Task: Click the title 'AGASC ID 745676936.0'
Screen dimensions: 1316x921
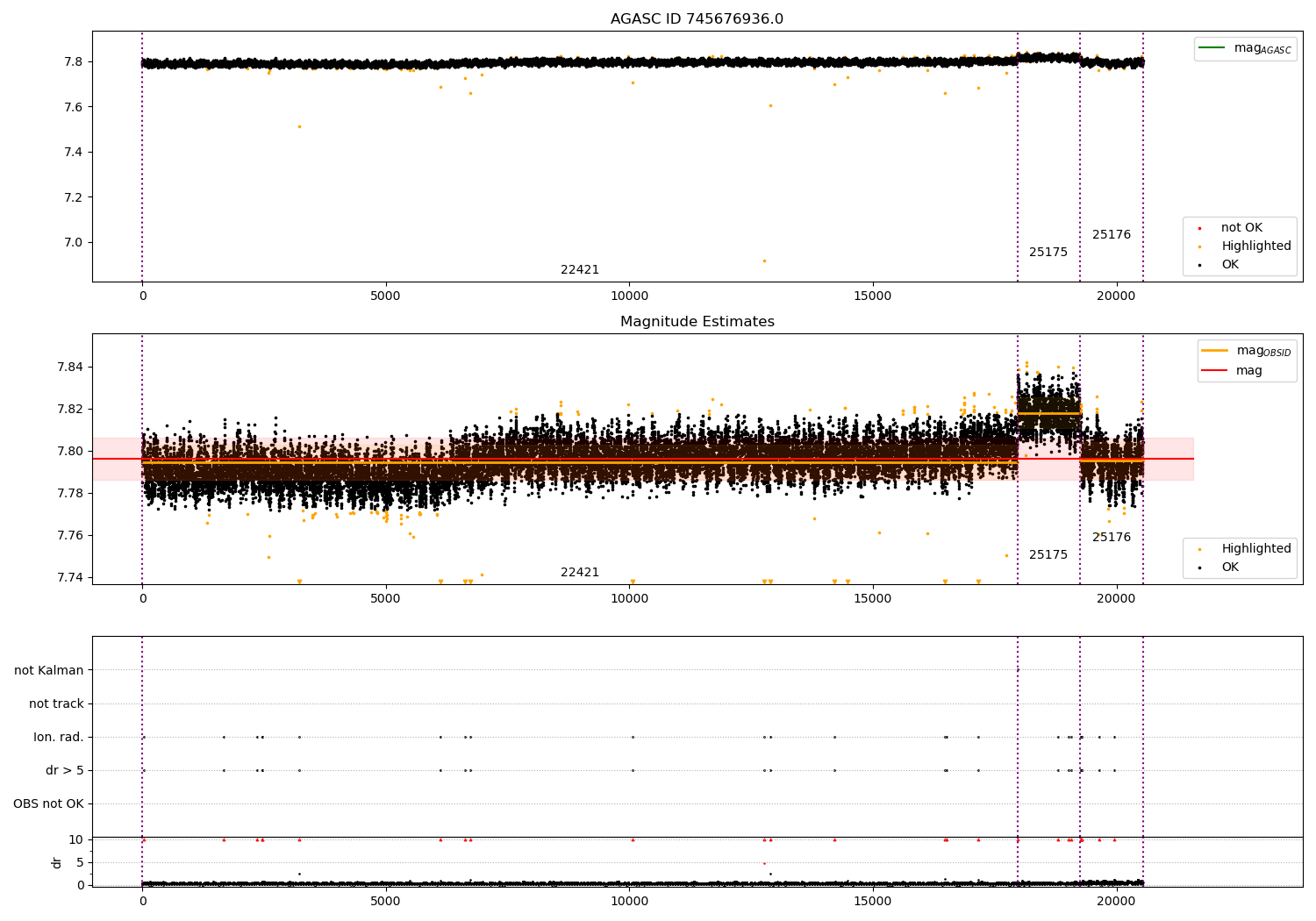Action: click(697, 19)
